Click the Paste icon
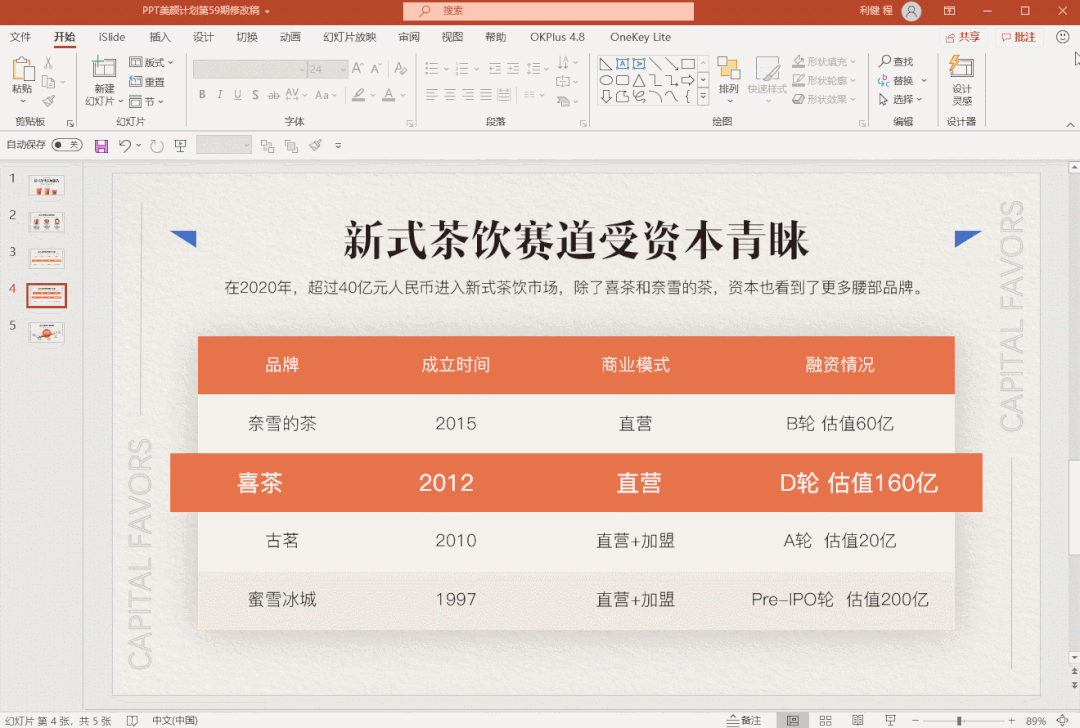Image resolution: width=1080 pixels, height=728 pixels. pos(23,70)
